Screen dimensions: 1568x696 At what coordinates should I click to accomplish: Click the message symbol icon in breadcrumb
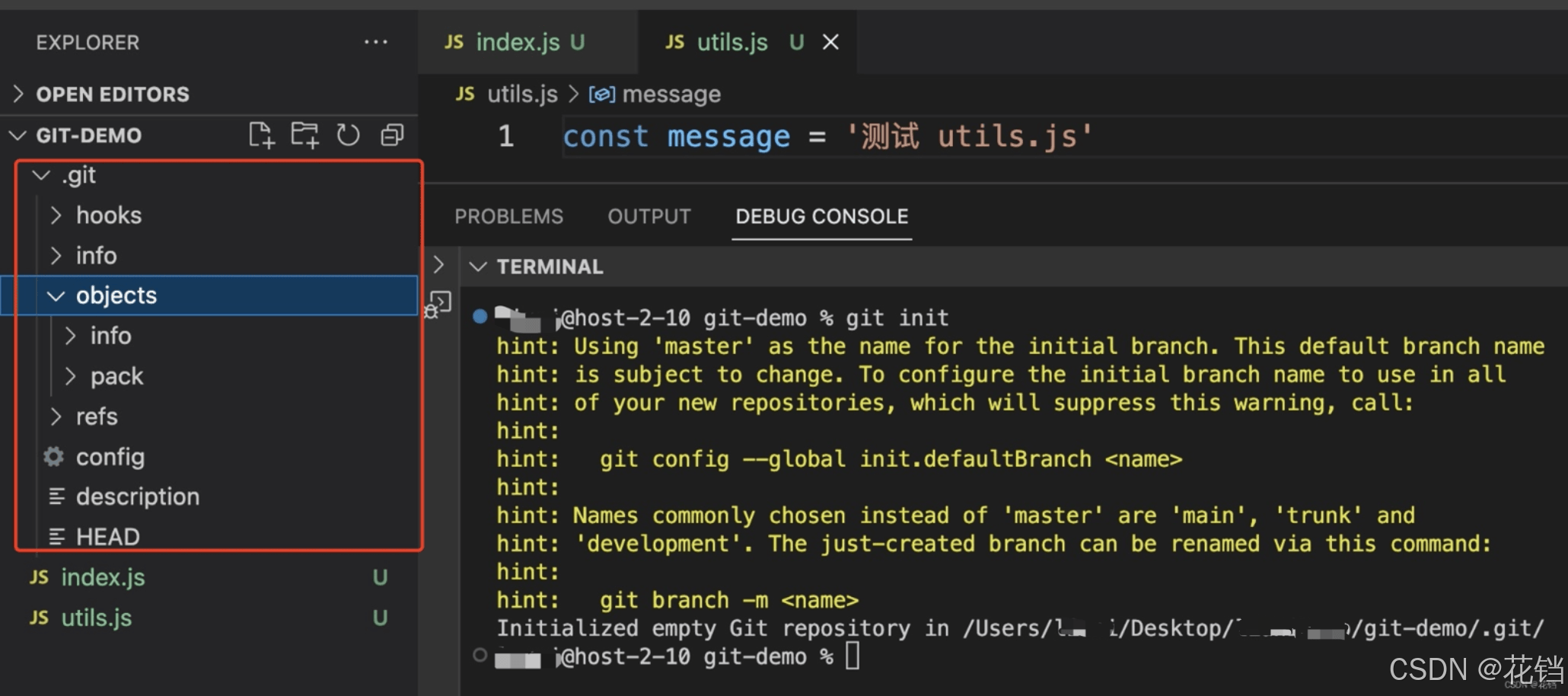click(x=601, y=94)
